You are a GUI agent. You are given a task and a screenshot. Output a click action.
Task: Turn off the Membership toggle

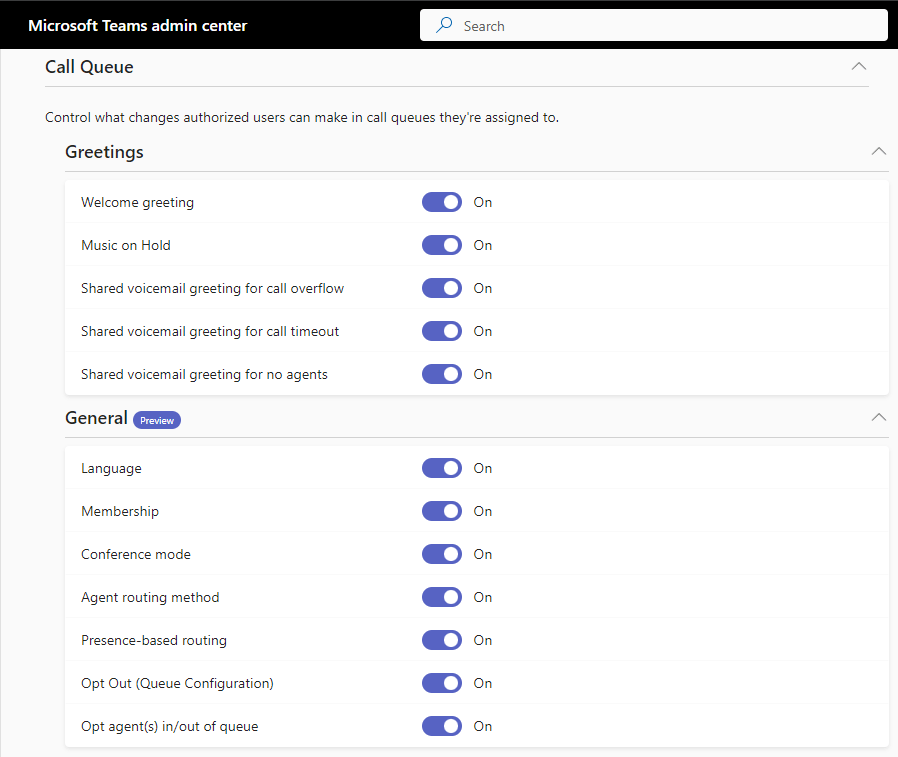[x=442, y=511]
